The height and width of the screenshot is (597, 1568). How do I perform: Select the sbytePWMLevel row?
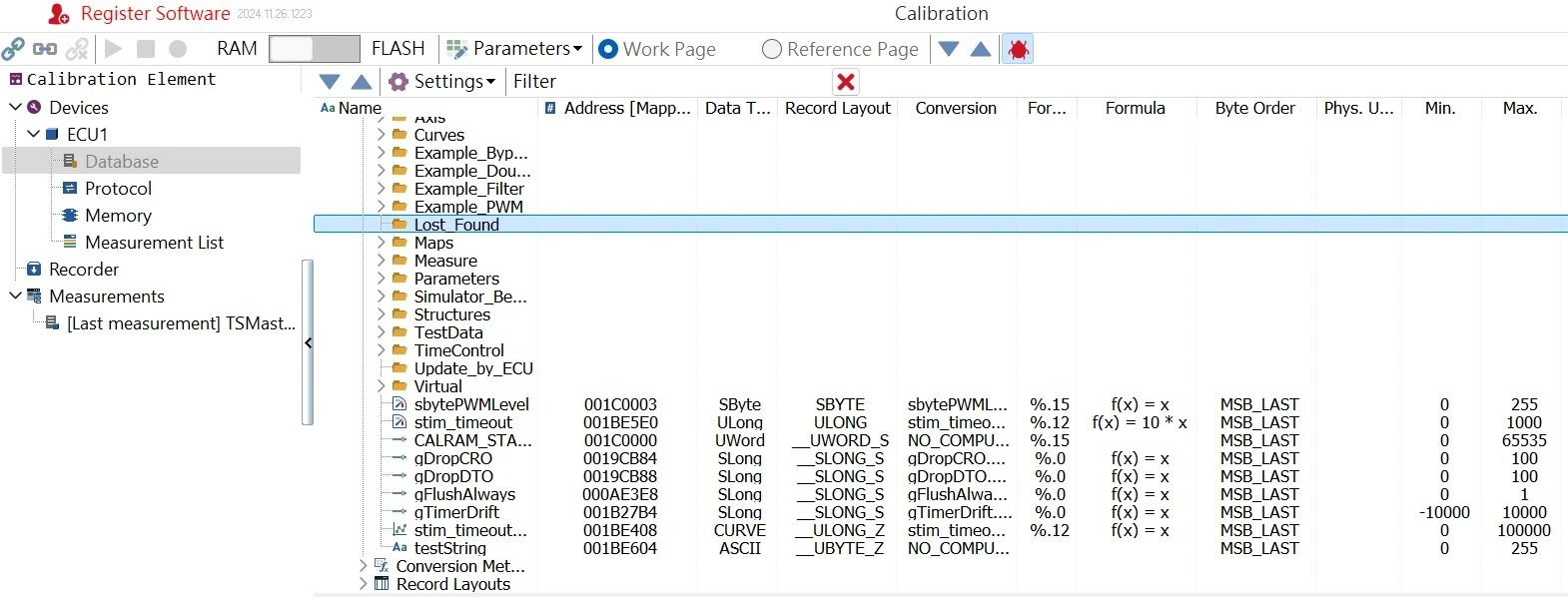pyautogui.click(x=940, y=404)
